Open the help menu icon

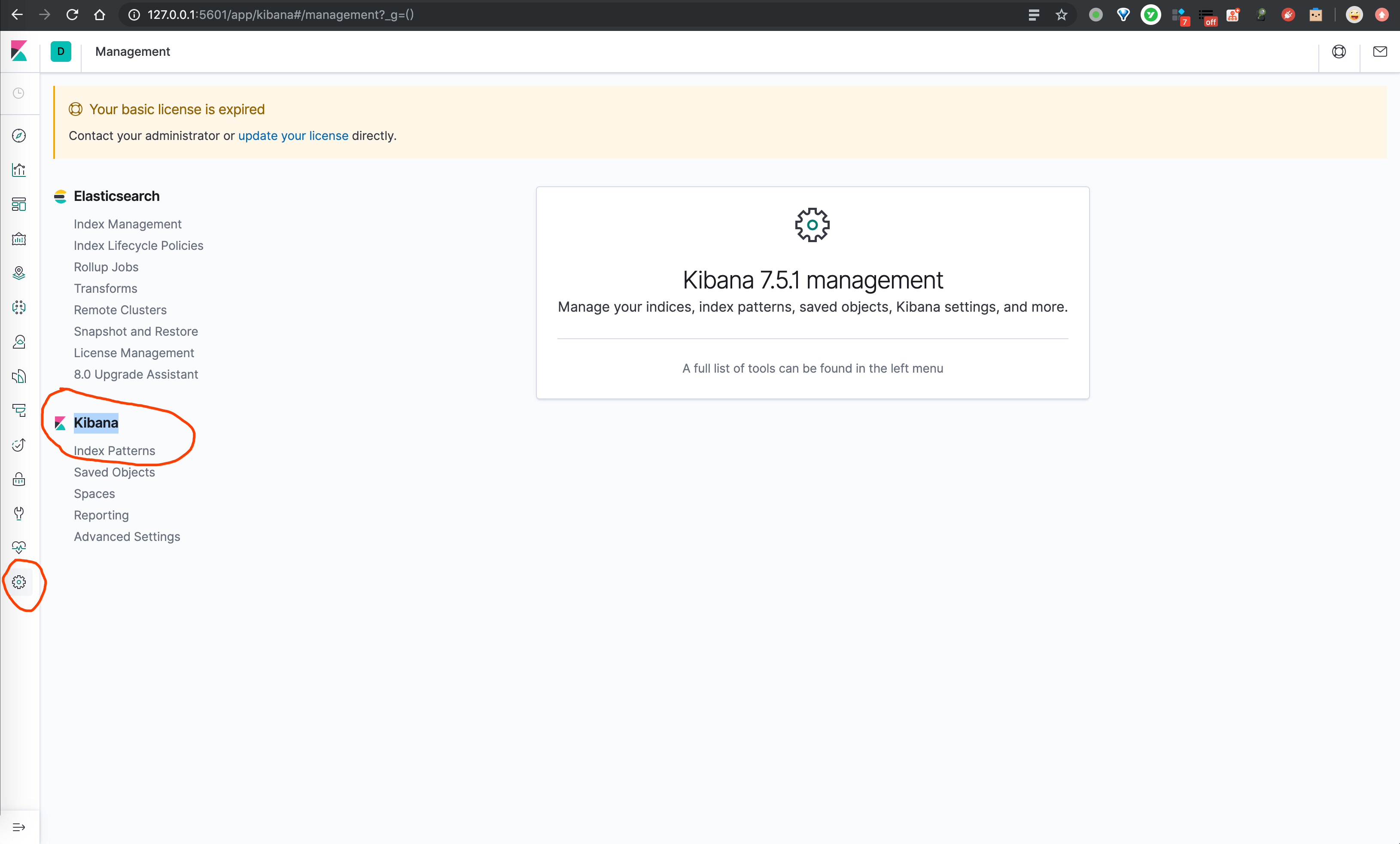point(1339,52)
